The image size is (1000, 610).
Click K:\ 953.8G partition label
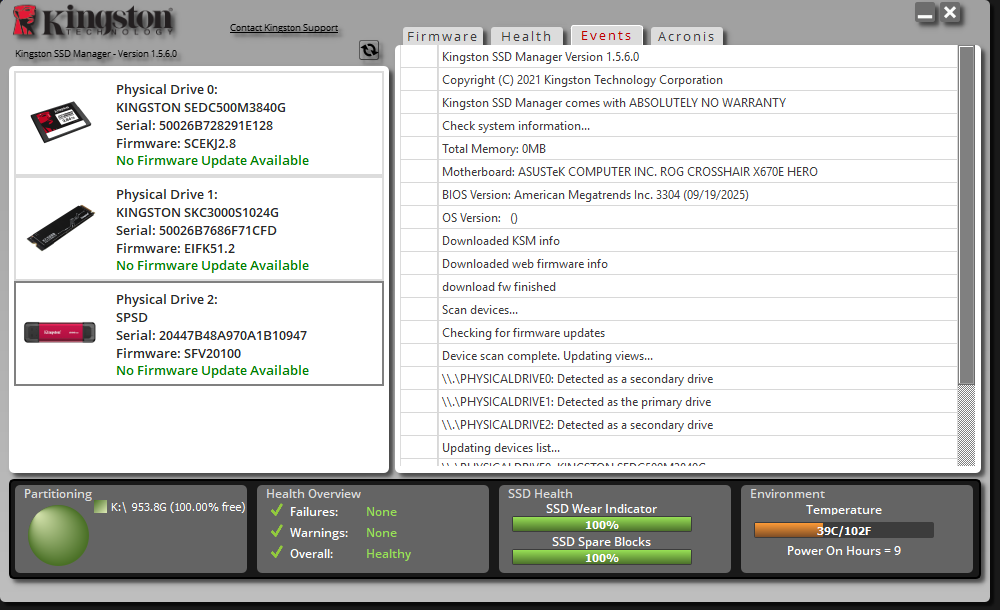click(178, 507)
